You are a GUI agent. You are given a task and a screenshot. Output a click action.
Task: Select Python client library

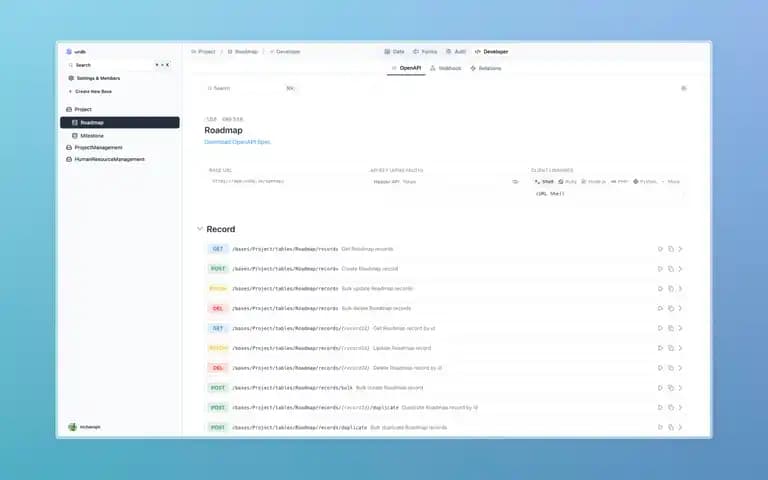point(645,182)
